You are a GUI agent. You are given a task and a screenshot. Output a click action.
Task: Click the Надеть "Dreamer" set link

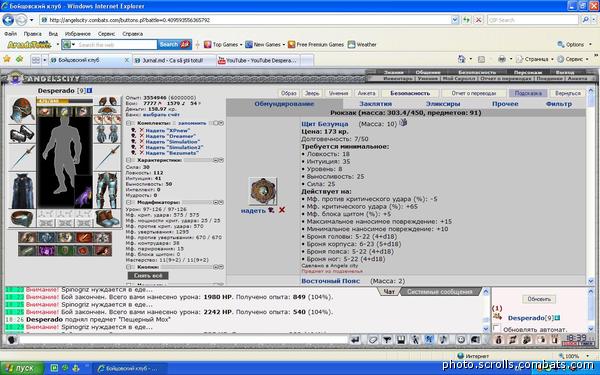pyautogui.click(x=170, y=136)
